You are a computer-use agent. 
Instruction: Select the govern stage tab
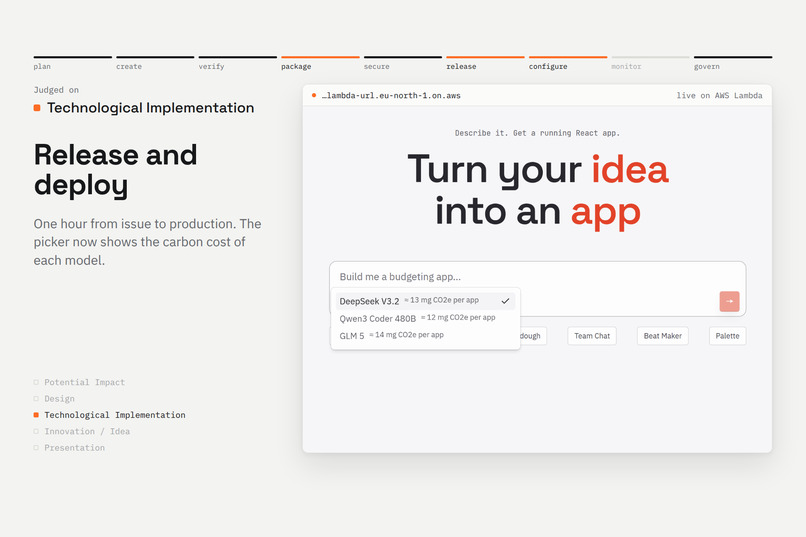coord(733,63)
